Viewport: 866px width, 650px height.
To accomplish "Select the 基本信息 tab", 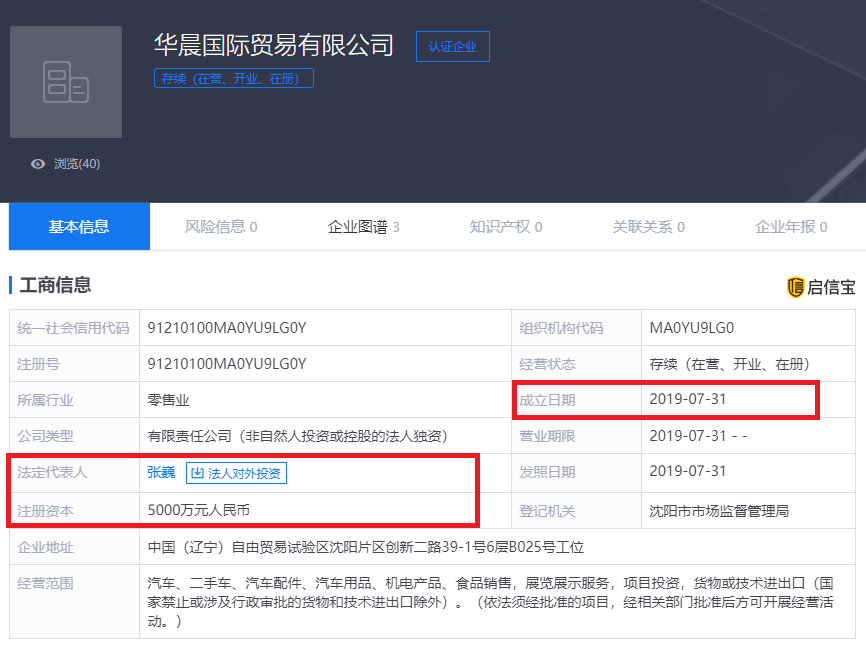I will (79, 226).
